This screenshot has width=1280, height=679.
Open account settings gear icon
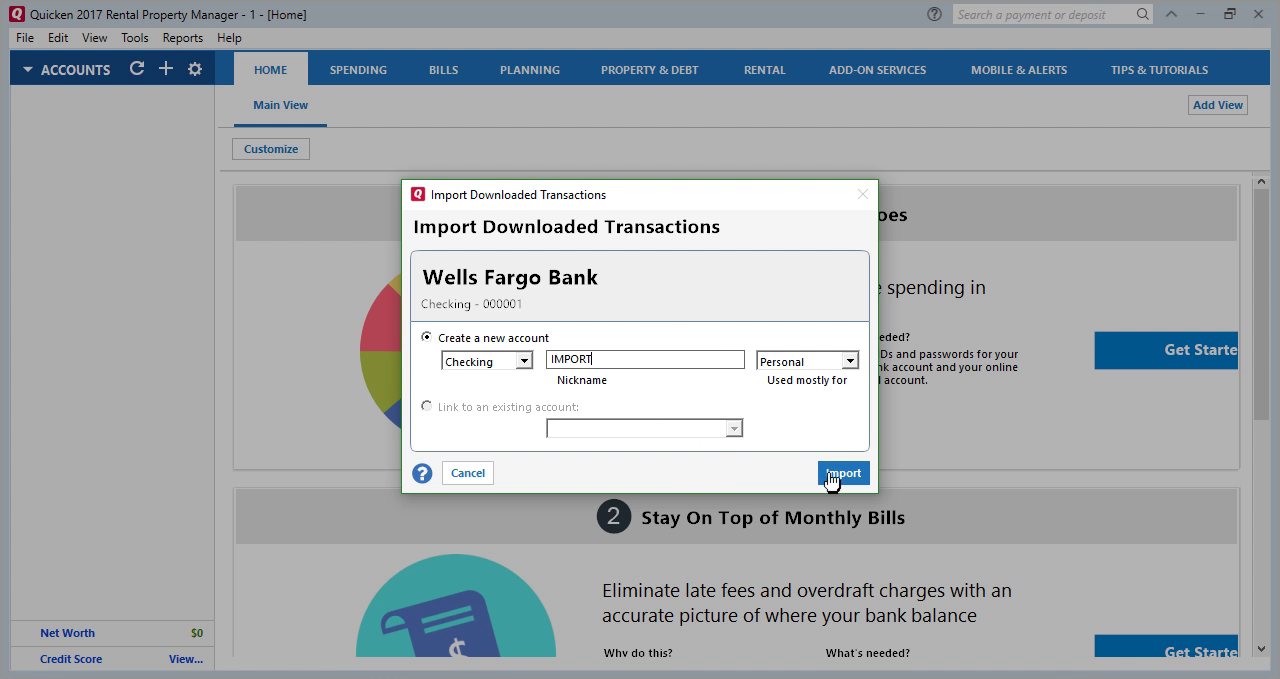click(195, 69)
